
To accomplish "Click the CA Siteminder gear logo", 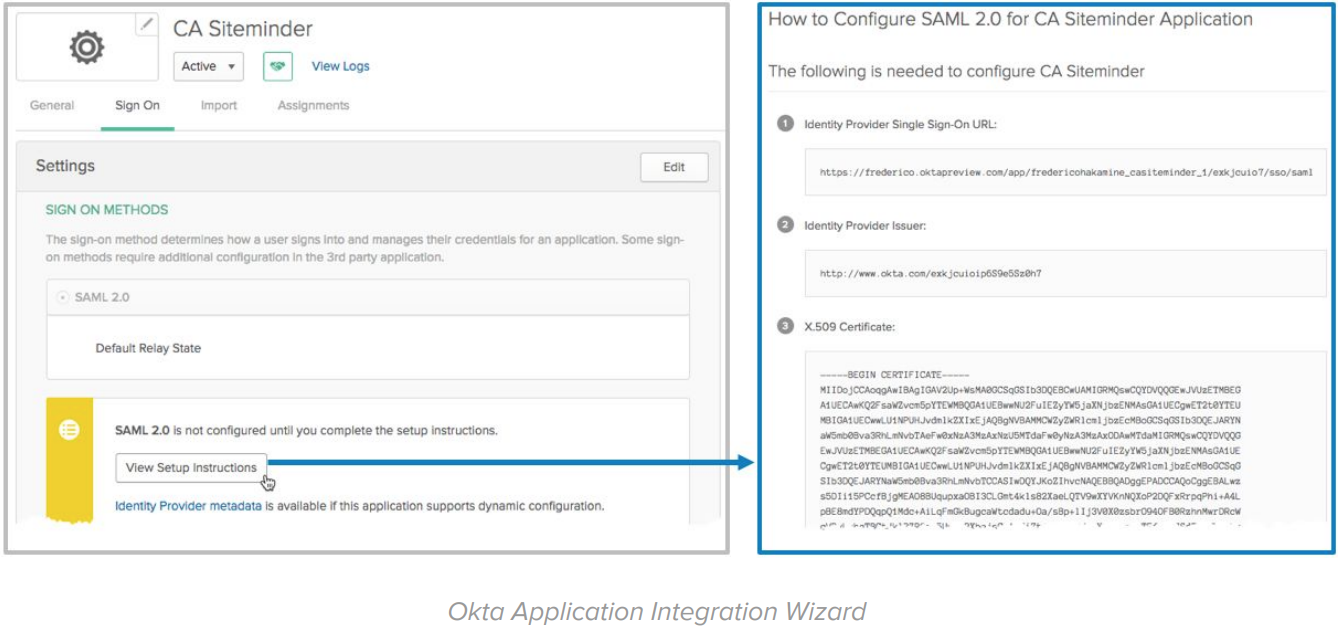I will pos(87,47).
